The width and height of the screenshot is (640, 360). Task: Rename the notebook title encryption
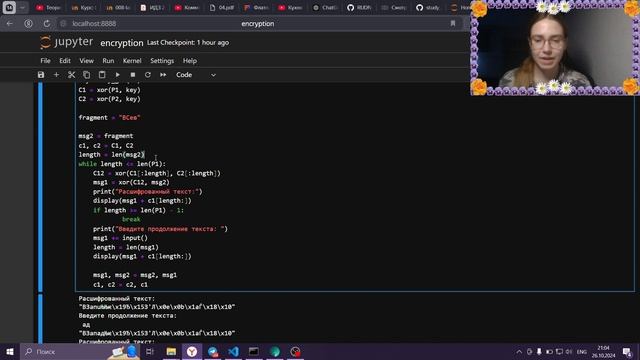(x=122, y=43)
